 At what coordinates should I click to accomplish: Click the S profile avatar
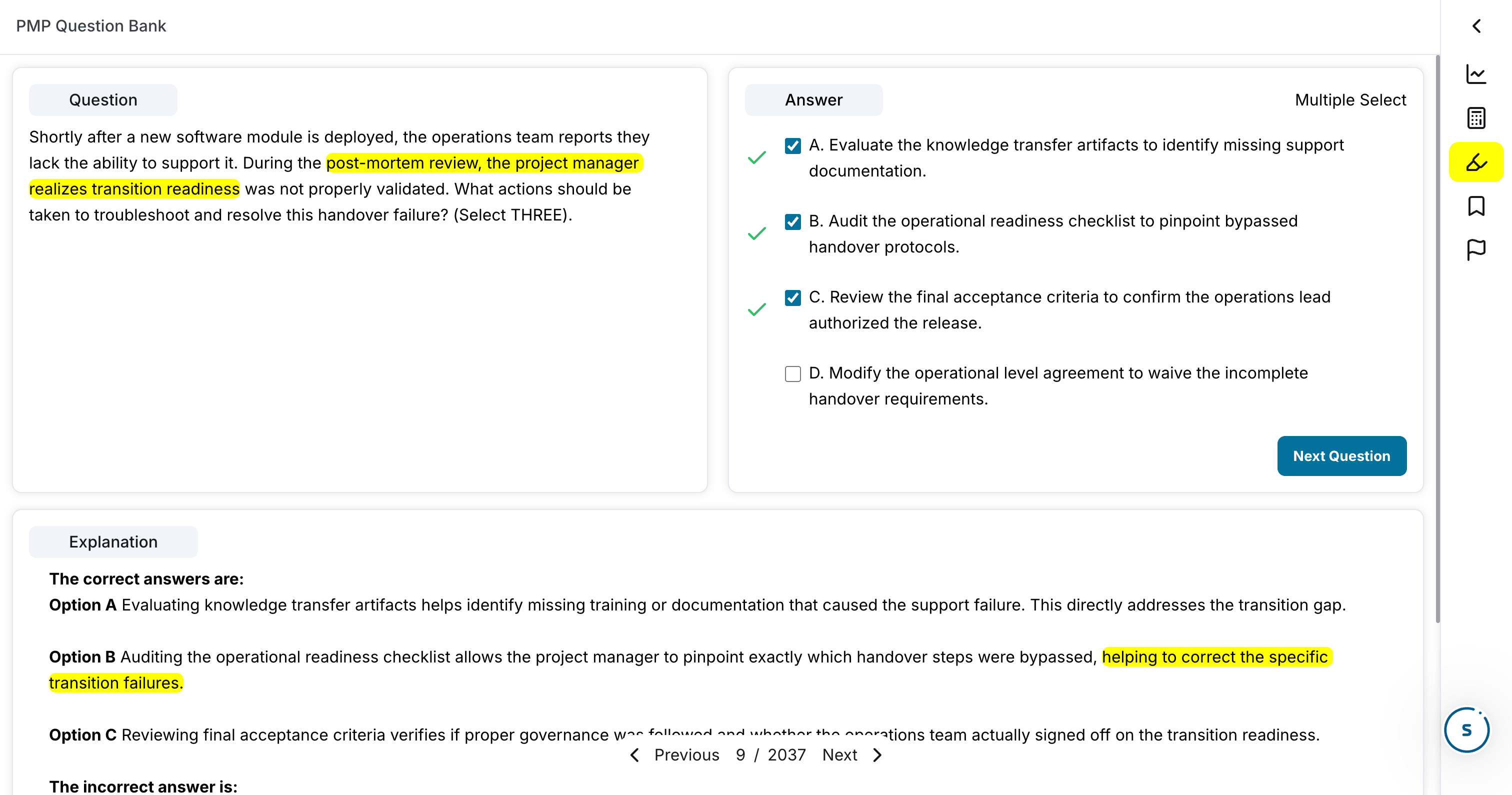click(1466, 730)
